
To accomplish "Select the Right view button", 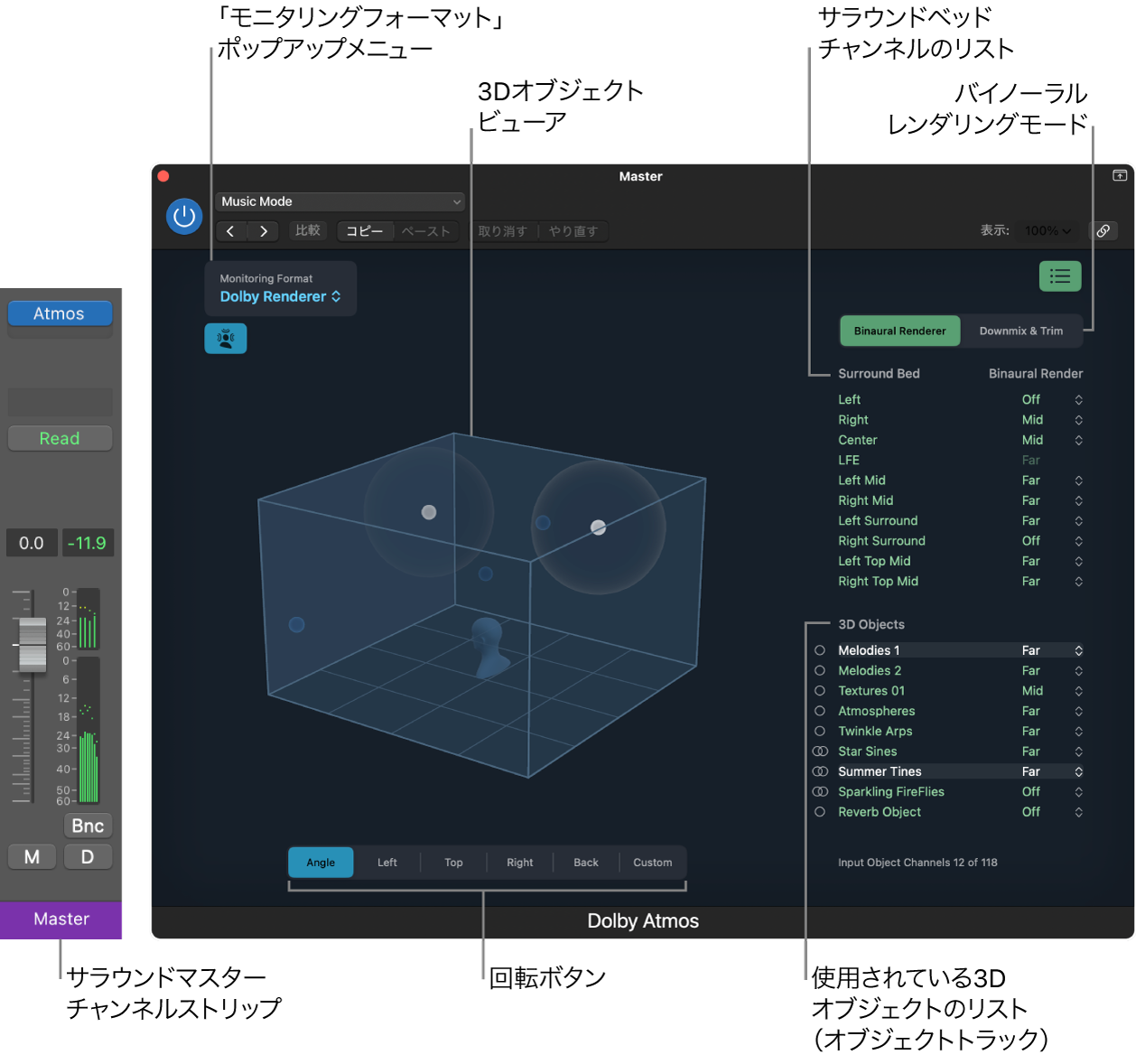I will tap(520, 863).
